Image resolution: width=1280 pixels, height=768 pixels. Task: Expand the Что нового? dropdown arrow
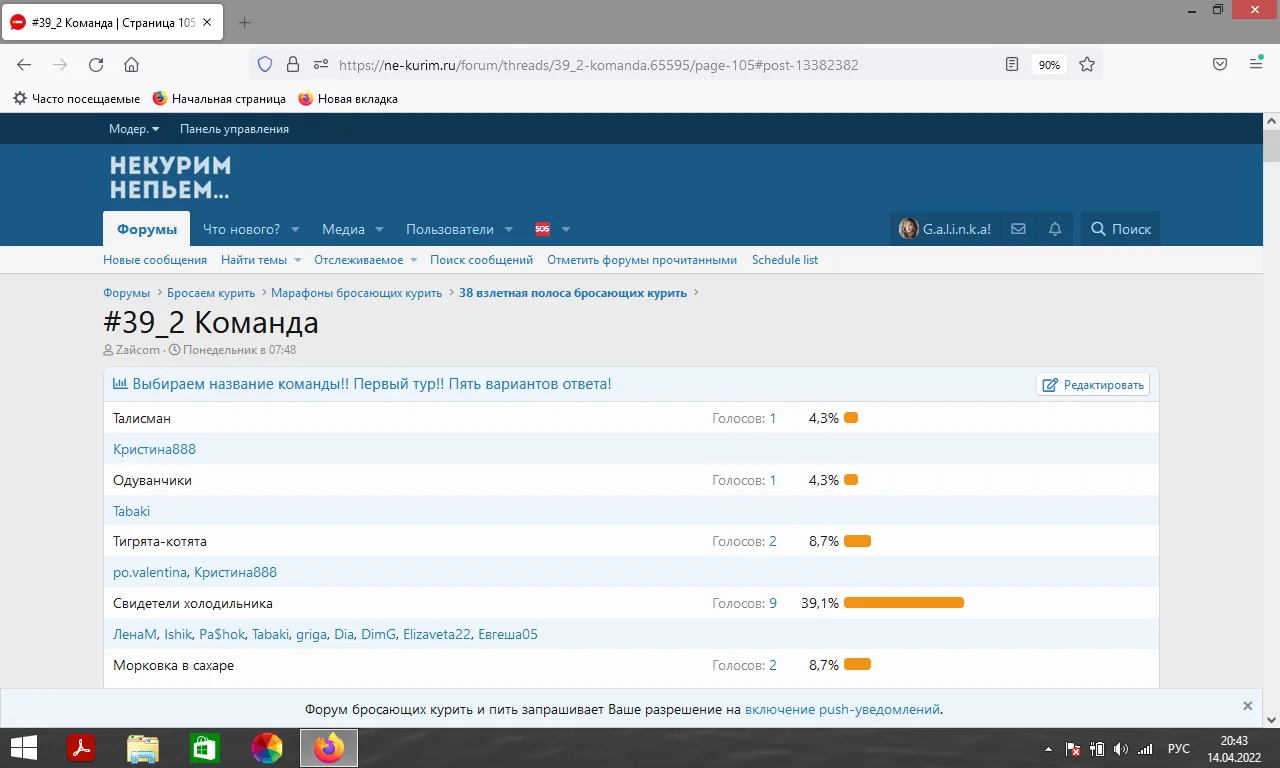(x=297, y=229)
